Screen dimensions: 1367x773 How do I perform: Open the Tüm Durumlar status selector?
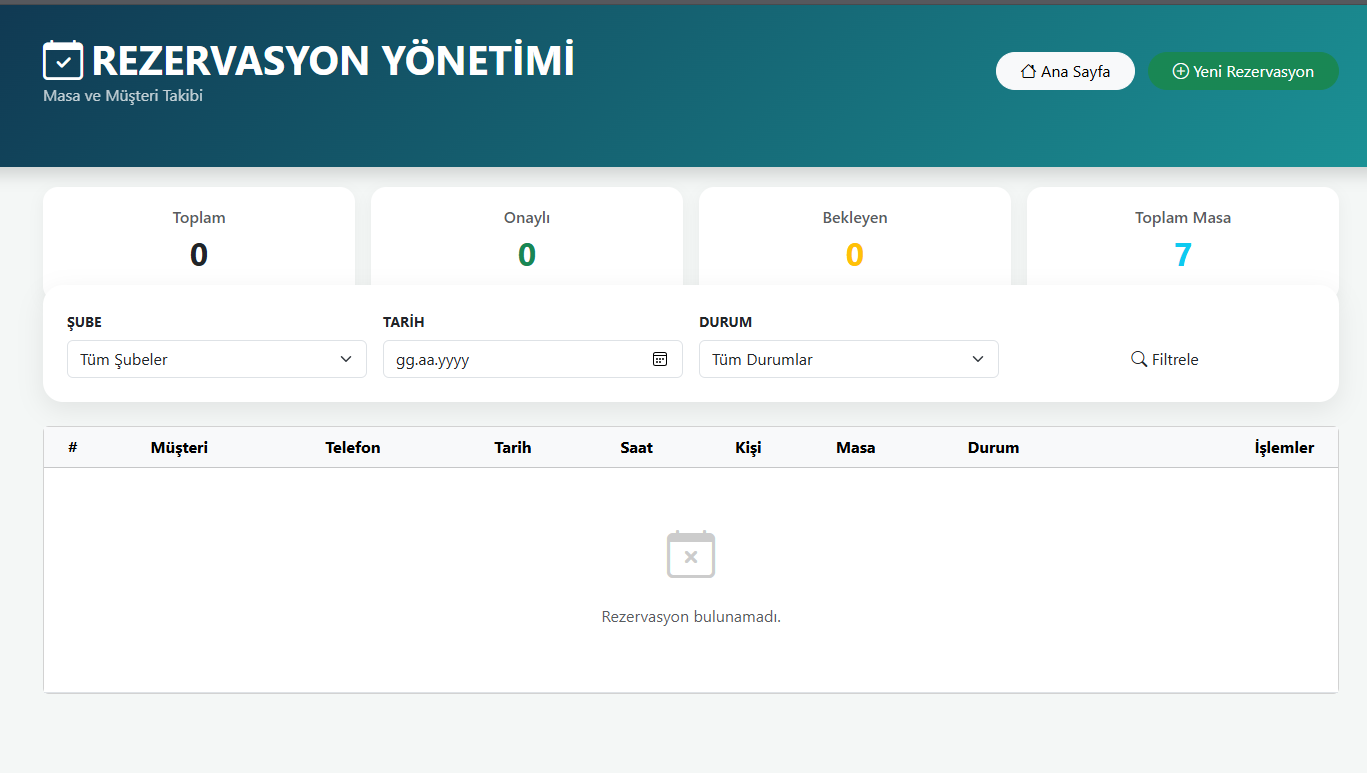click(x=848, y=358)
